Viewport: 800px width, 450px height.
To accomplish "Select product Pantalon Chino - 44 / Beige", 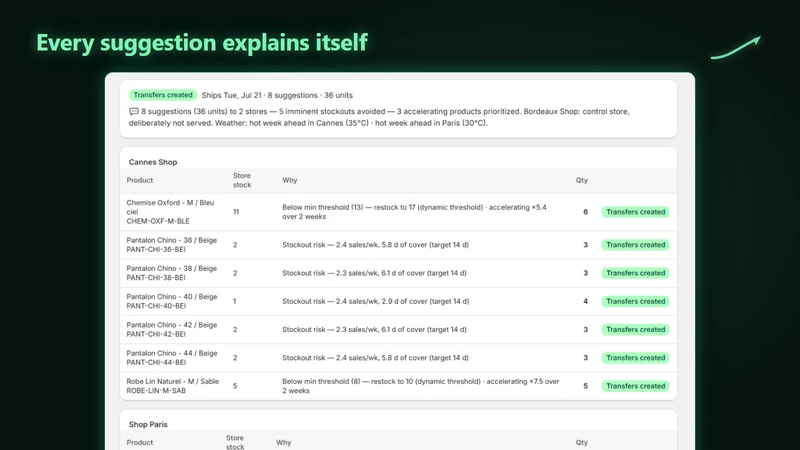I will point(171,353).
